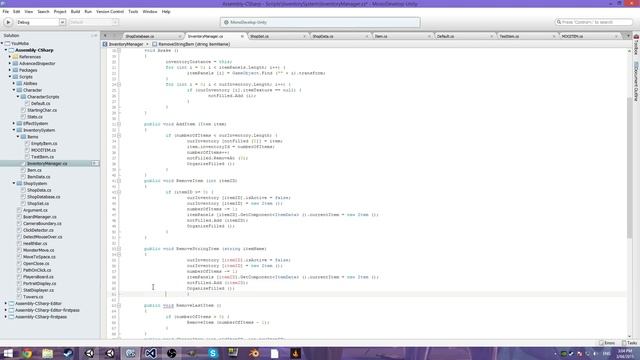Open the File menu

(6, 12)
